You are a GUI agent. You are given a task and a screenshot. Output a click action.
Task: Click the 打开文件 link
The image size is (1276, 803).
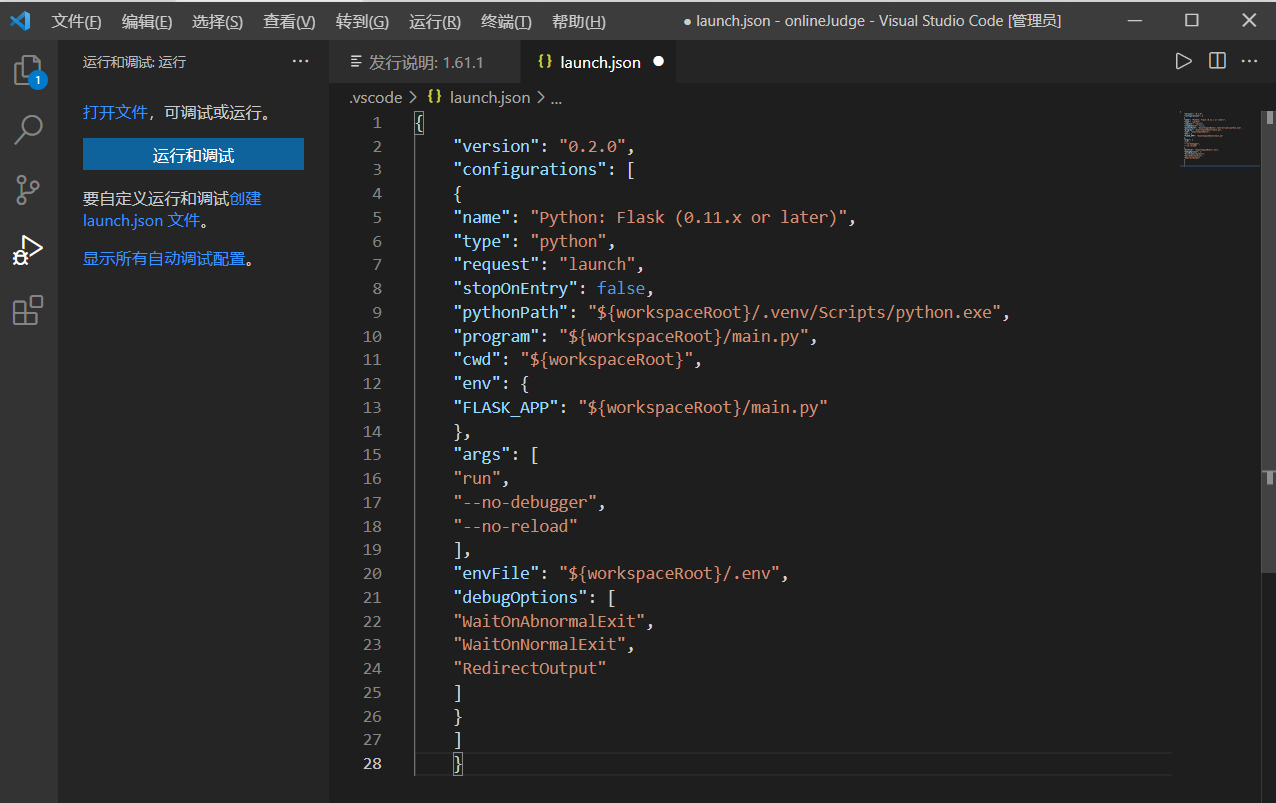coord(115,113)
